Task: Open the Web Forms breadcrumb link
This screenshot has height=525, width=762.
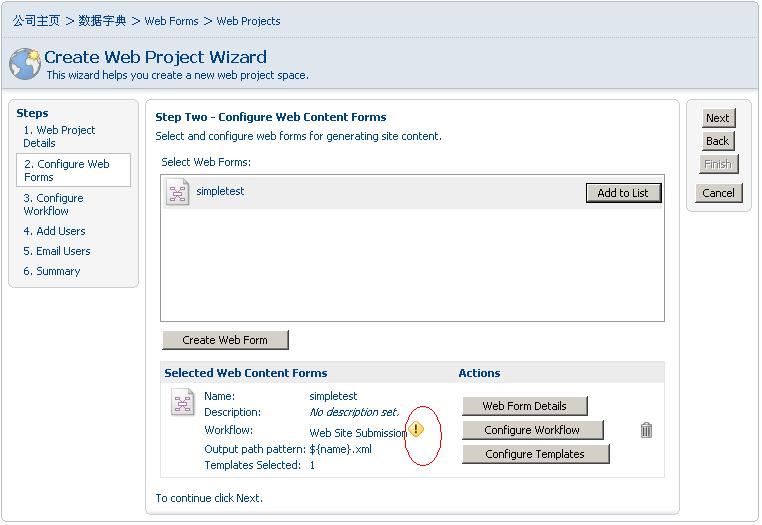Action: click(x=172, y=21)
